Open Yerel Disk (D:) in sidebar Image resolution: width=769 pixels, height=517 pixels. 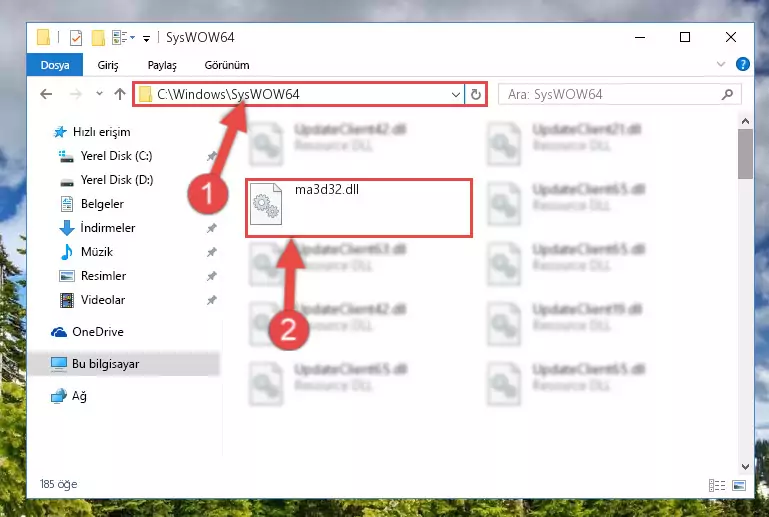(117, 180)
